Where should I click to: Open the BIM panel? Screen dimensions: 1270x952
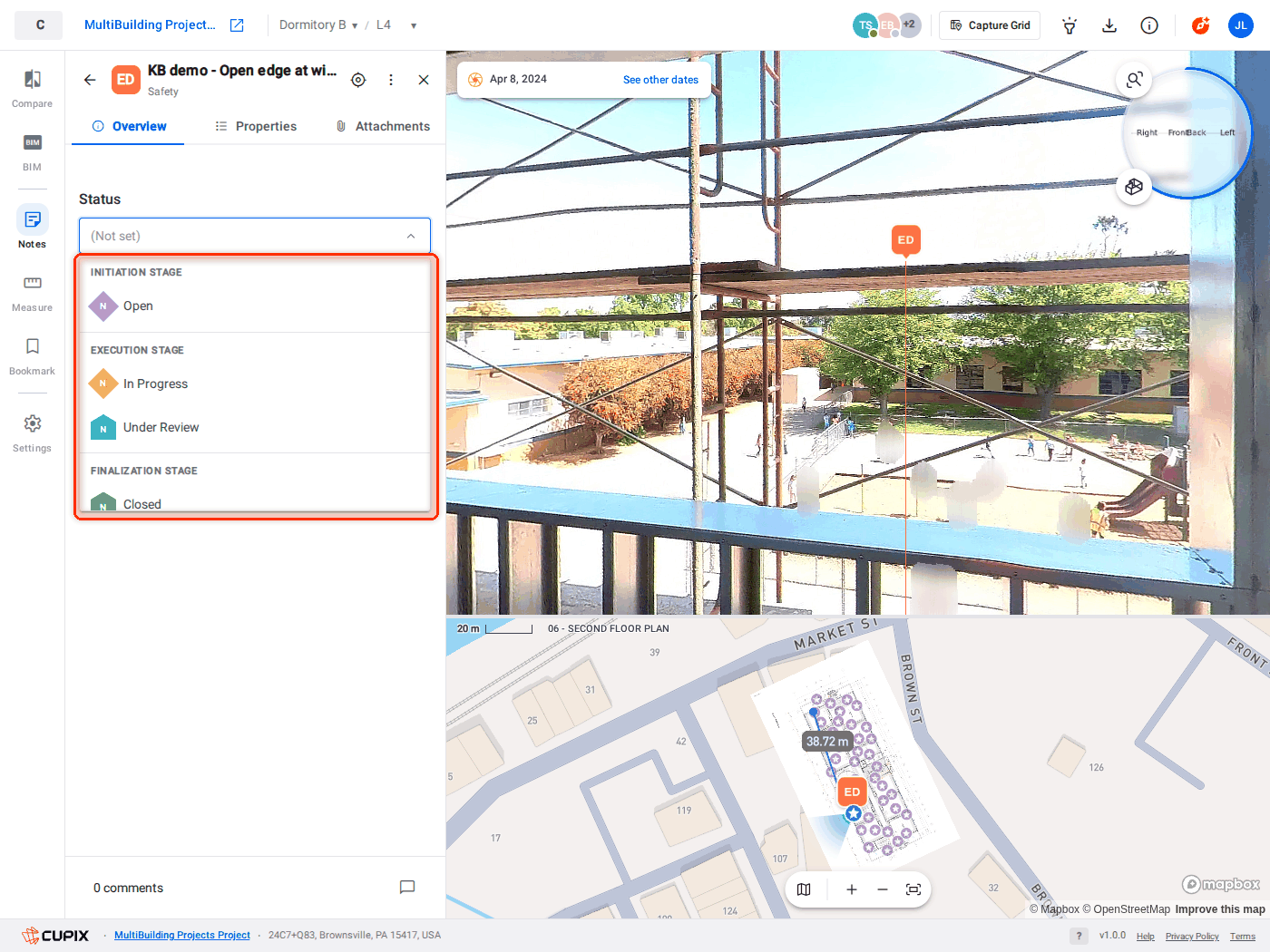coord(32,151)
